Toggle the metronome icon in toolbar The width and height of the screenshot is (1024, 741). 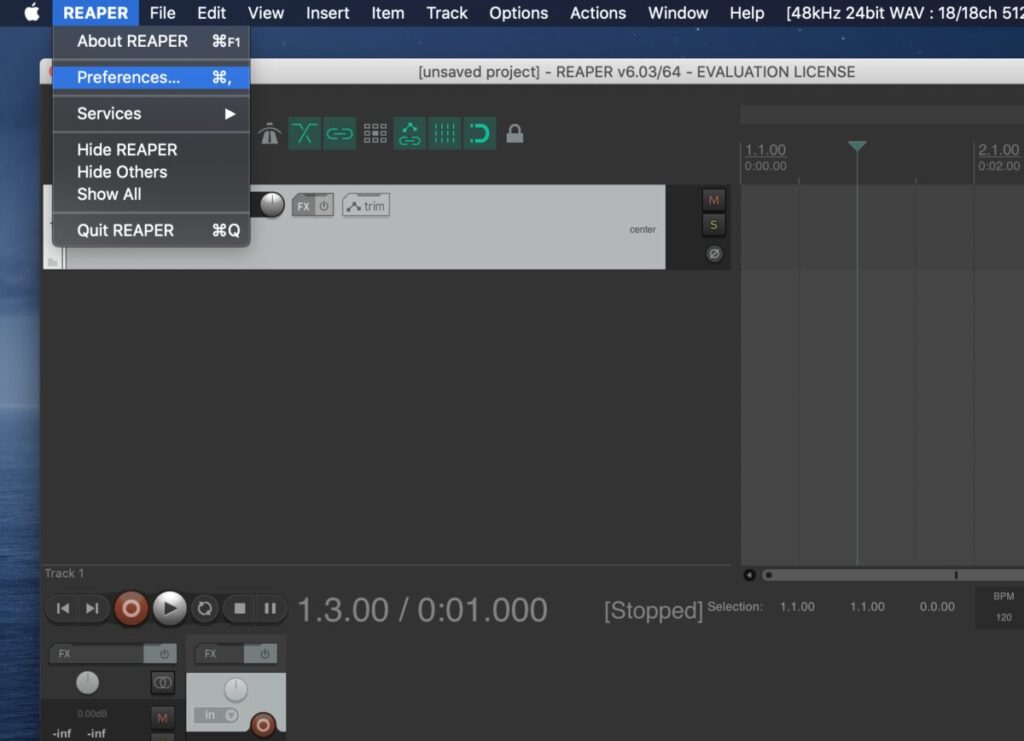tap(270, 134)
